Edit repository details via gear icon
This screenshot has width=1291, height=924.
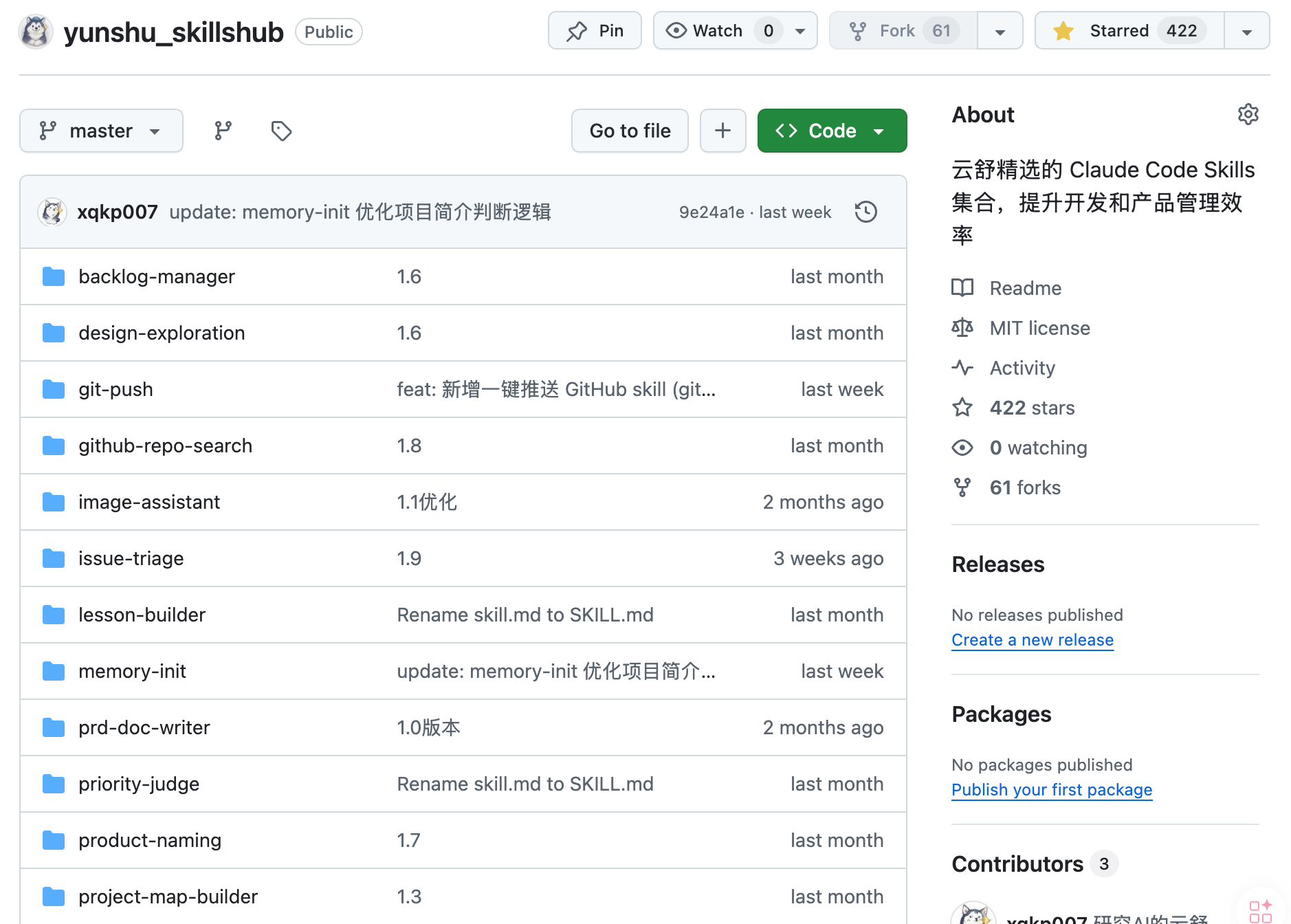[1248, 114]
